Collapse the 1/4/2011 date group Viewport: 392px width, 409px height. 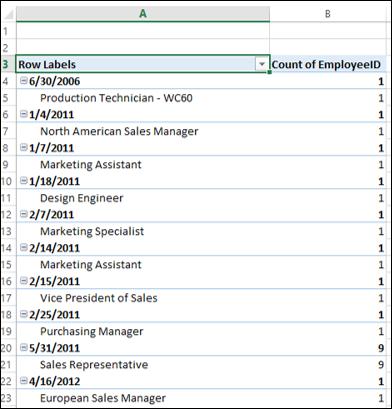(23, 114)
